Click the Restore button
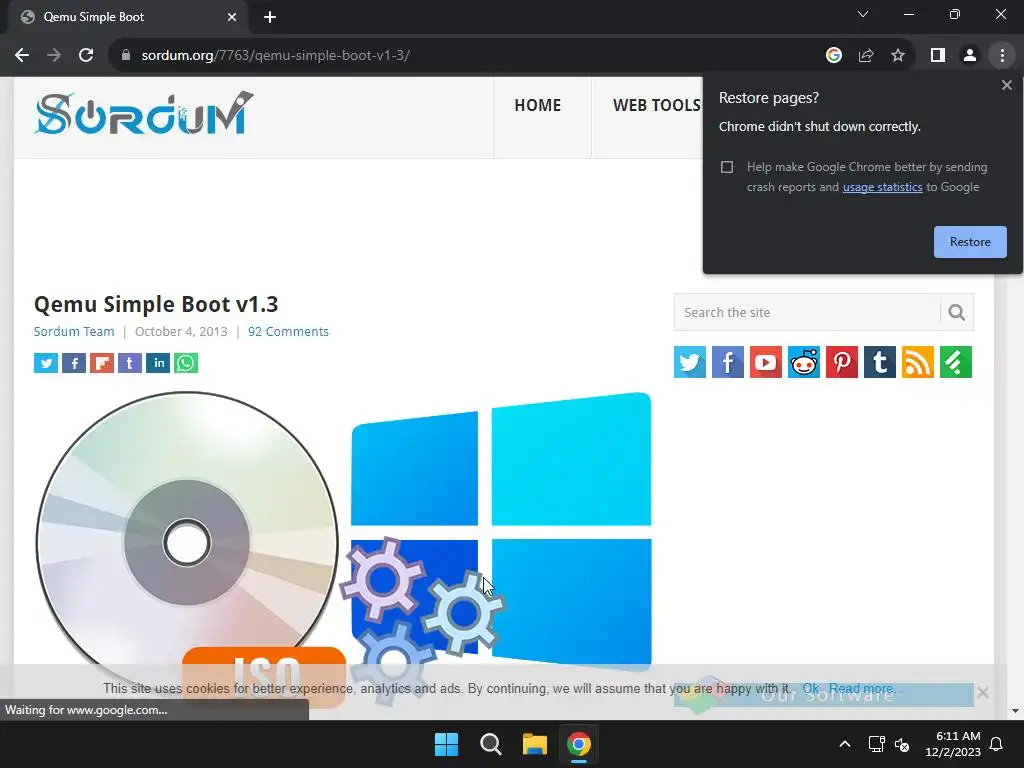1024x768 pixels. tap(970, 242)
